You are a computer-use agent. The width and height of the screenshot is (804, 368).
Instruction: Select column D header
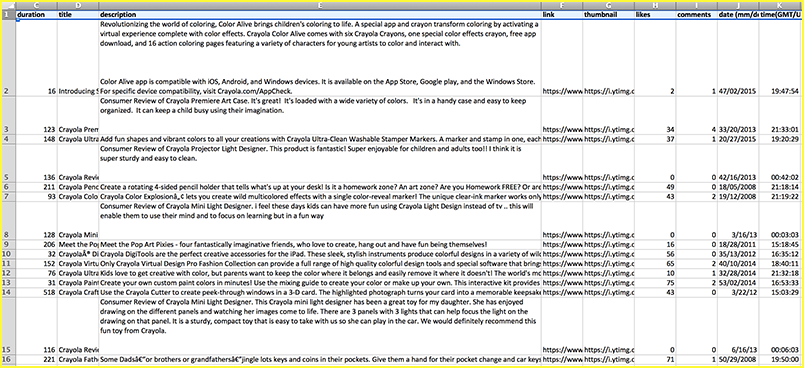click(x=78, y=6)
